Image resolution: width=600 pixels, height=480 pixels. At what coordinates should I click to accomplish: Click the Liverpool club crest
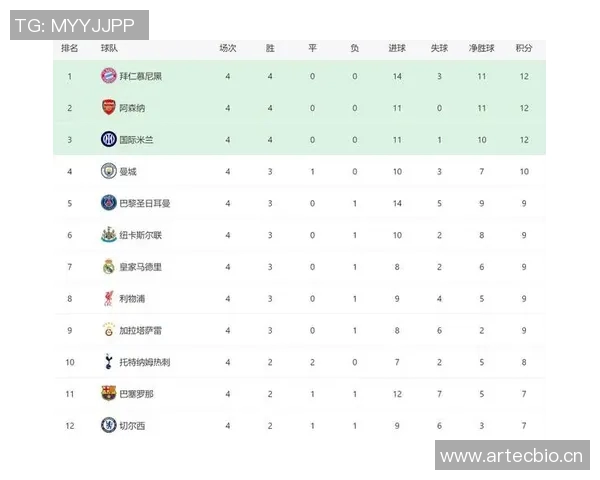[x=108, y=298]
